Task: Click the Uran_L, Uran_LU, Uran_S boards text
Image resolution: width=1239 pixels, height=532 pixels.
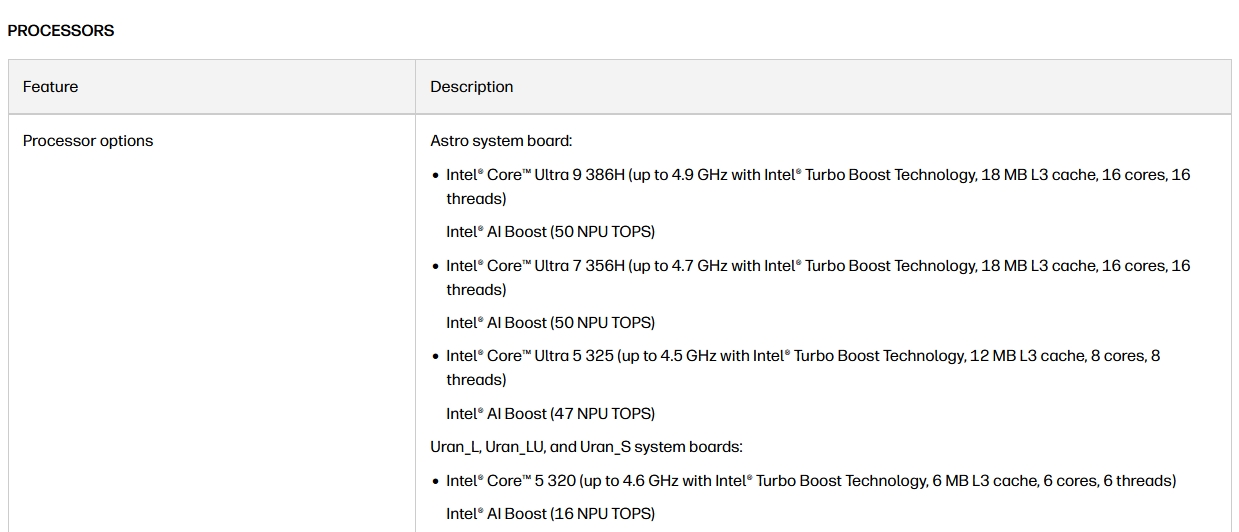Action: (587, 447)
